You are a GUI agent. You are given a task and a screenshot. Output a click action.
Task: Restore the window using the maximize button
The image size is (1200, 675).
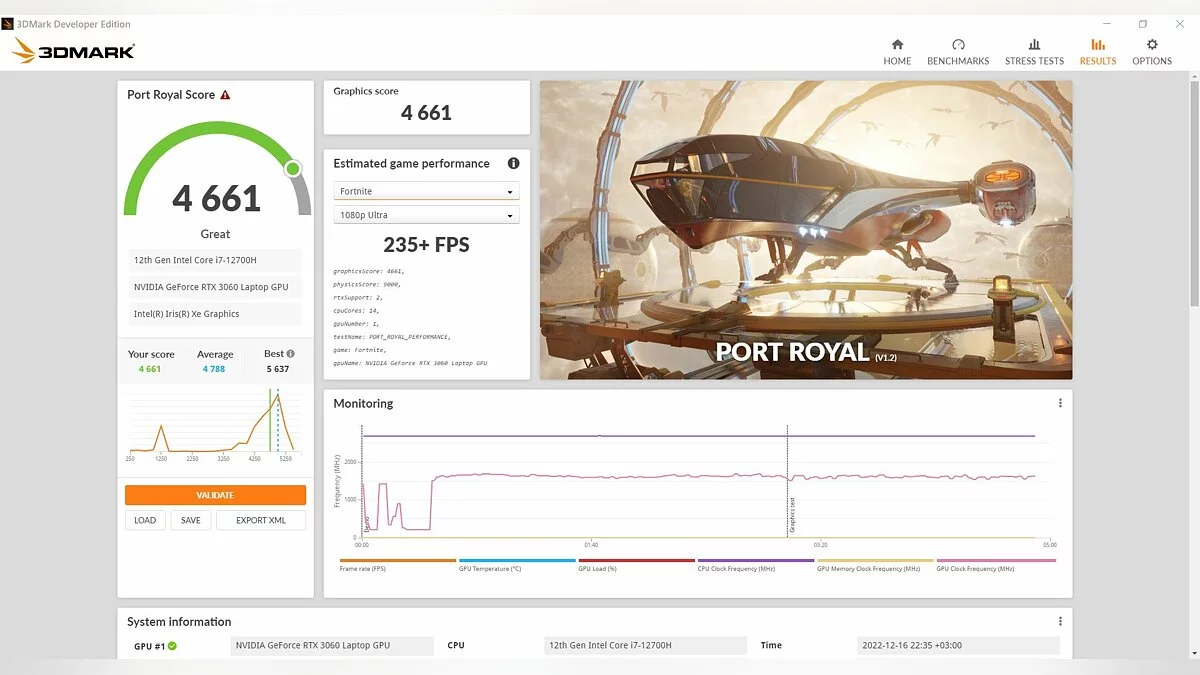[1143, 24]
